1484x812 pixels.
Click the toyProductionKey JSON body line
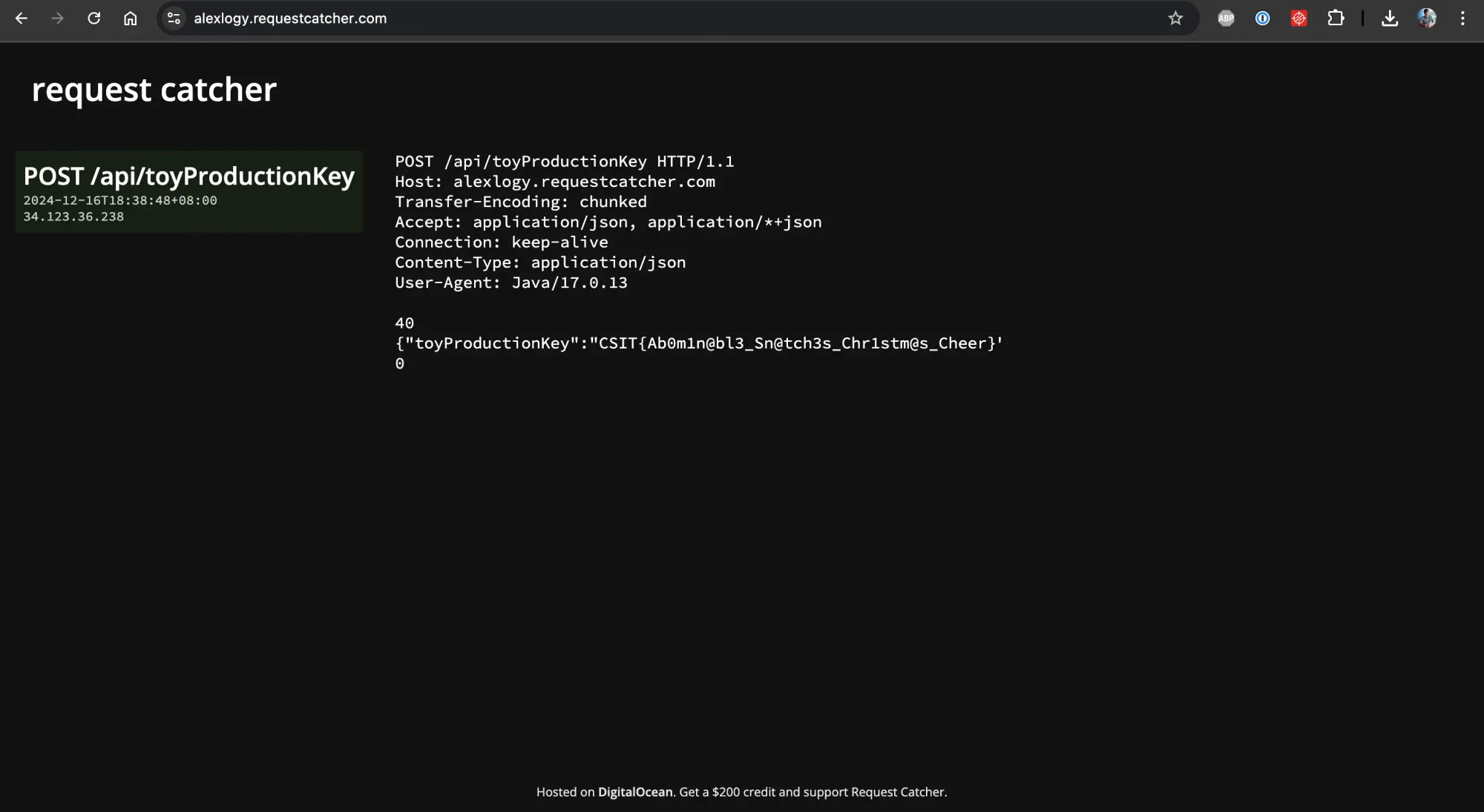[x=699, y=343]
